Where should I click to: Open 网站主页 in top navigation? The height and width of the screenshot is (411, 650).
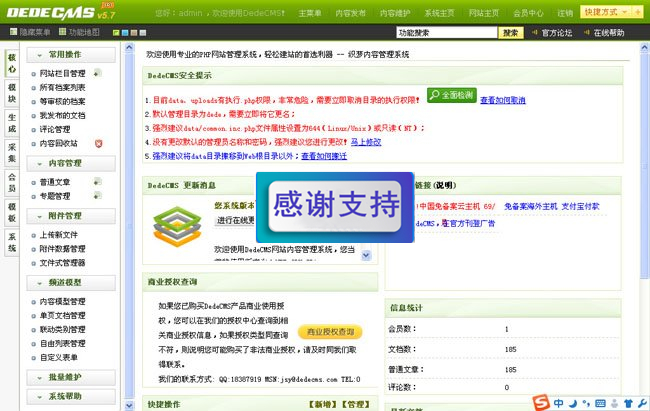(484, 13)
